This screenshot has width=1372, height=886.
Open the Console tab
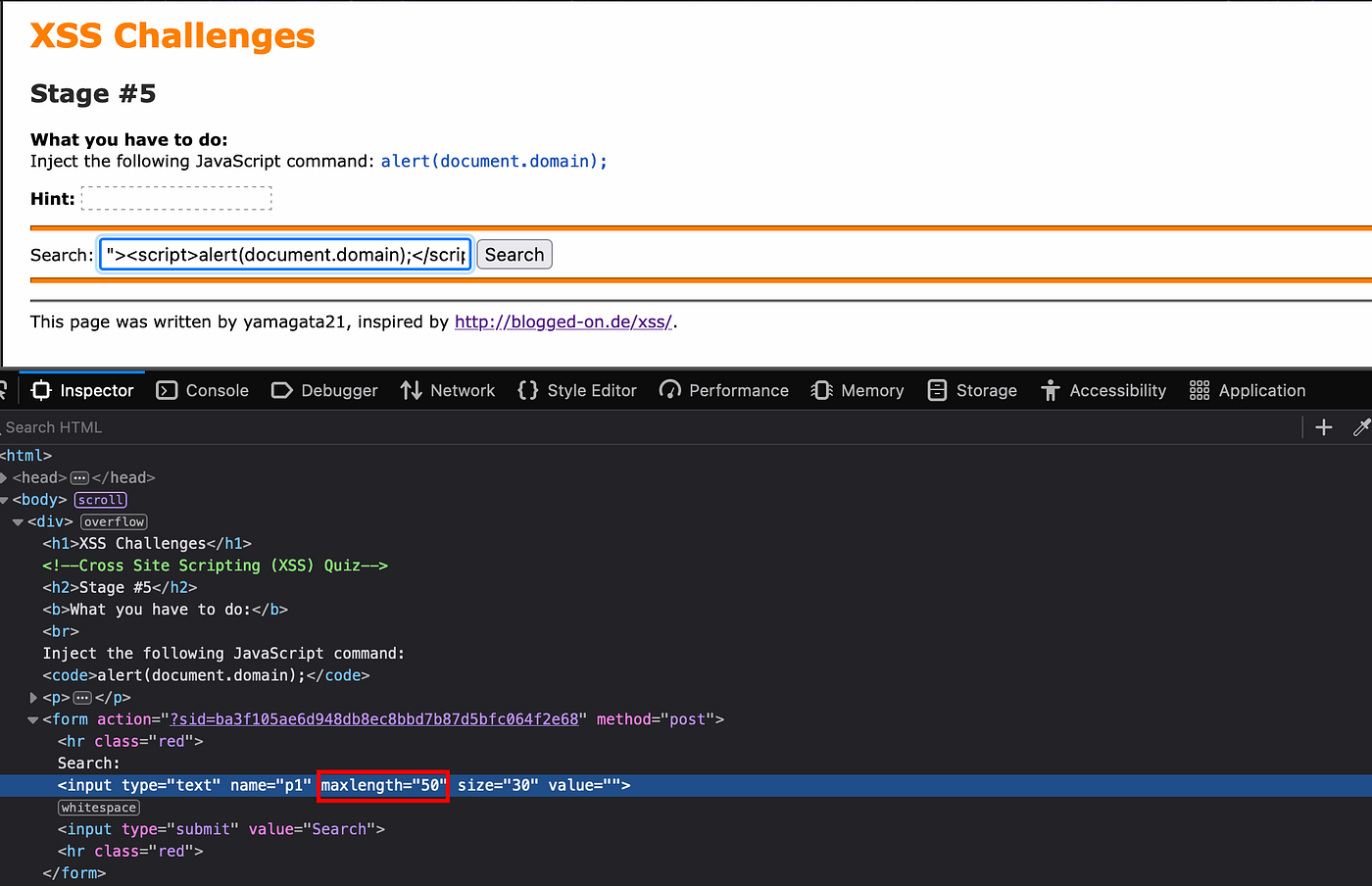tap(203, 390)
